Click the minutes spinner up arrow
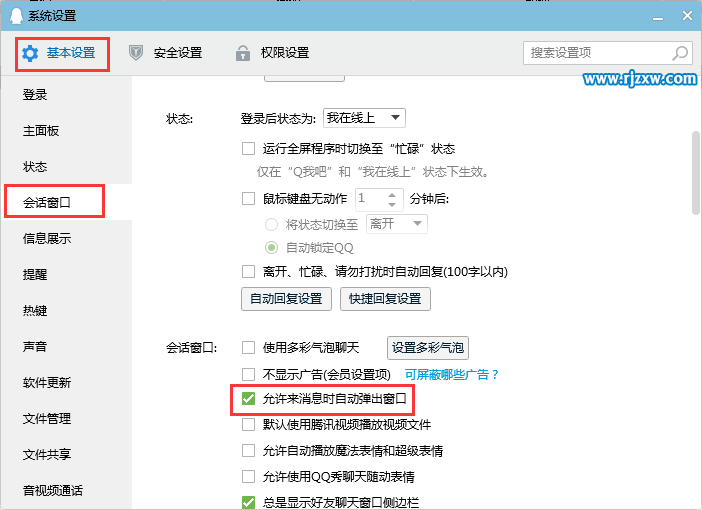The width and height of the screenshot is (702, 510). pyautogui.click(x=392, y=195)
